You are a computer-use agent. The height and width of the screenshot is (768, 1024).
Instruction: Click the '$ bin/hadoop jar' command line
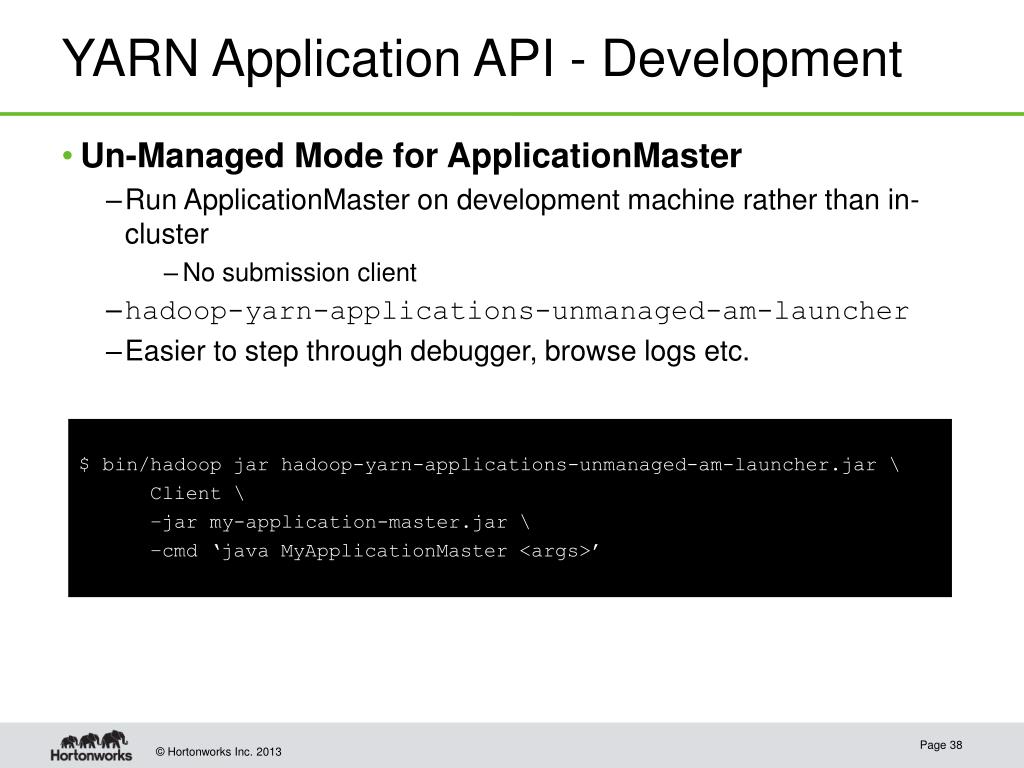(489, 464)
